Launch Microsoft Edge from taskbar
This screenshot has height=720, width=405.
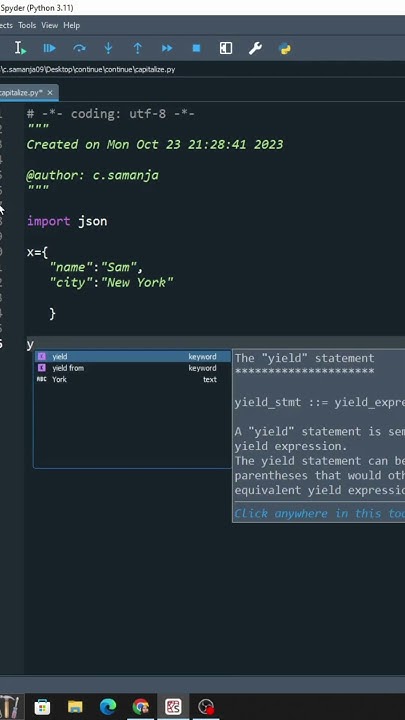point(108,706)
